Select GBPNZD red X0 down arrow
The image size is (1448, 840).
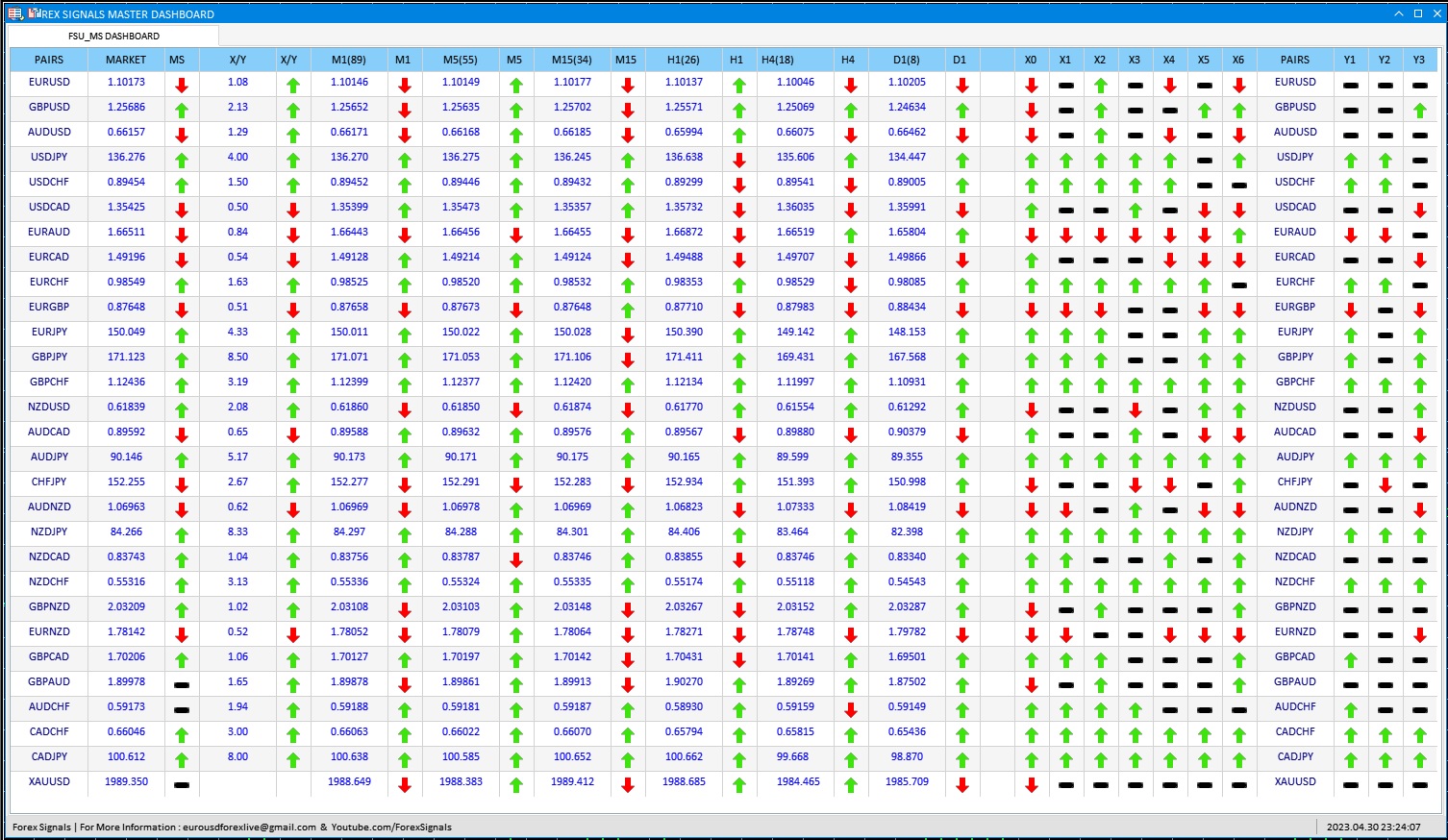pyautogui.click(x=1032, y=610)
